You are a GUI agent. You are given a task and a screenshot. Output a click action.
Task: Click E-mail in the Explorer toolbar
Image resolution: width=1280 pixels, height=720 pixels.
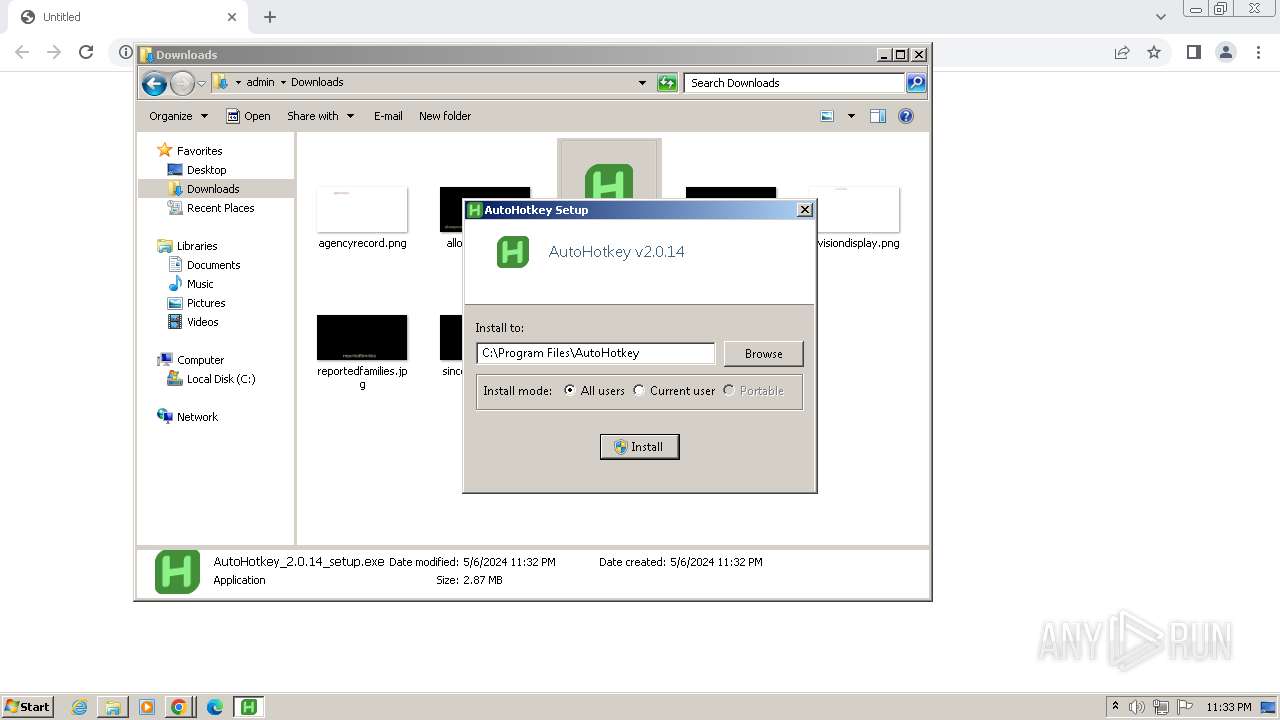click(388, 116)
